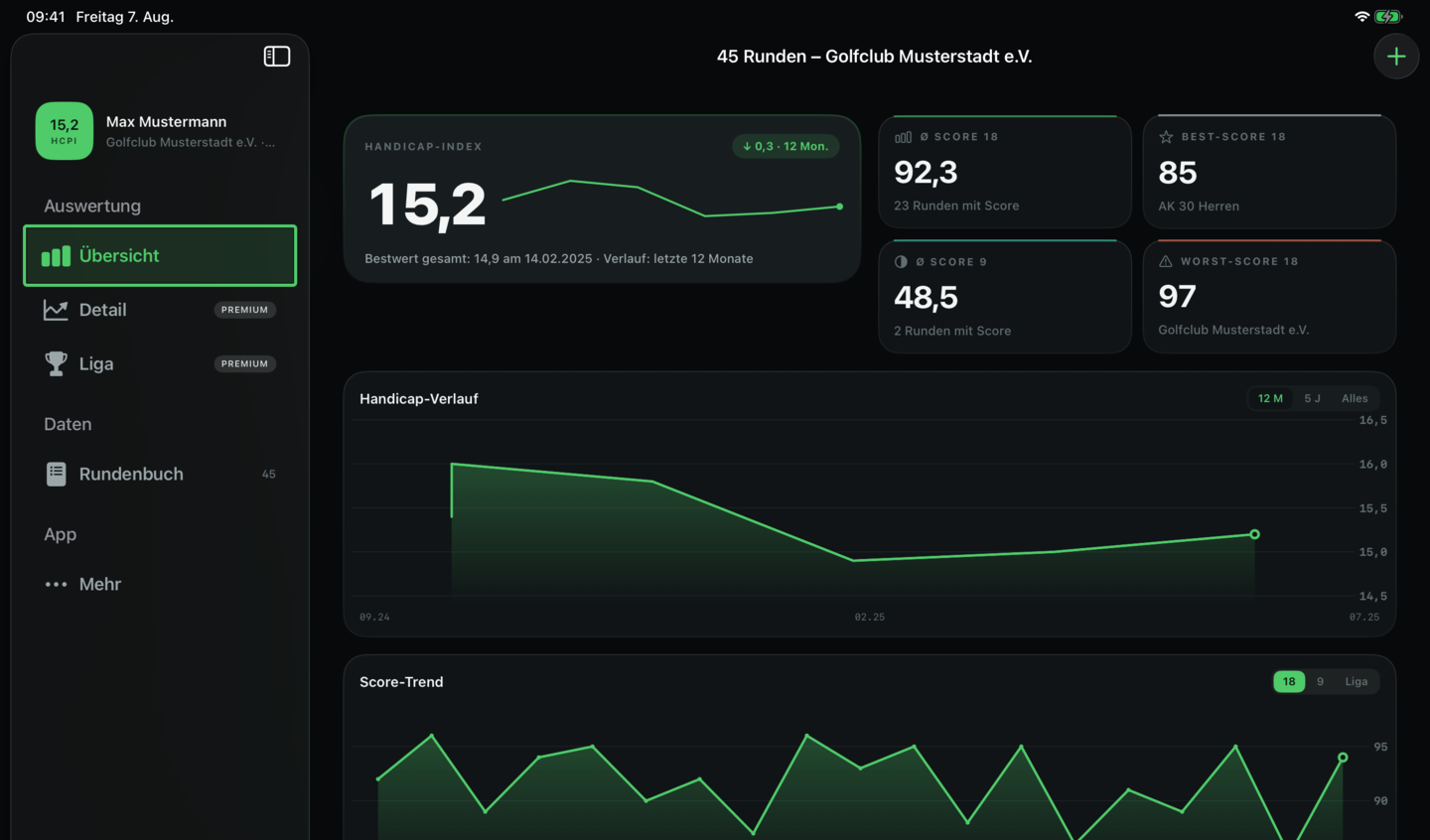
Task: Open the Liga section
Action: click(160, 363)
